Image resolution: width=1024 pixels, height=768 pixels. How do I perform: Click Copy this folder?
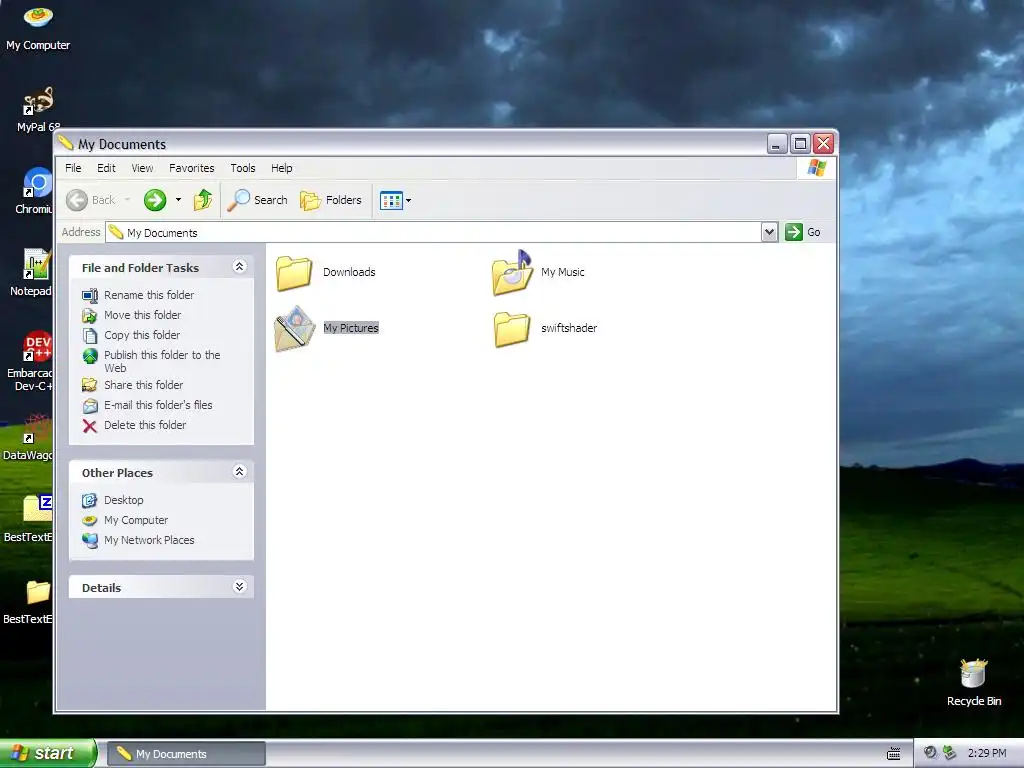(x=142, y=335)
